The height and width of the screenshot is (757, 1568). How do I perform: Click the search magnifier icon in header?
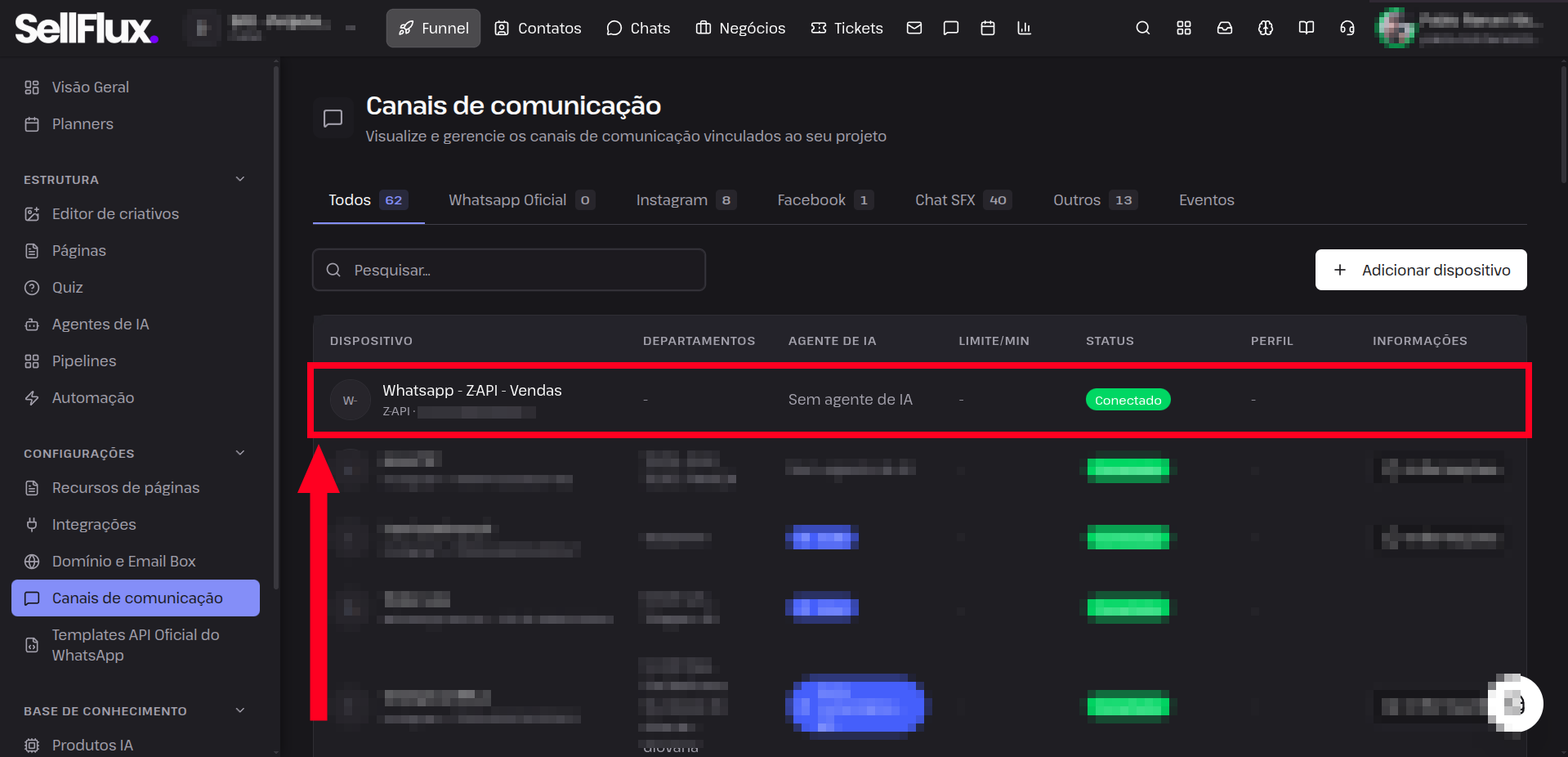tap(1143, 28)
